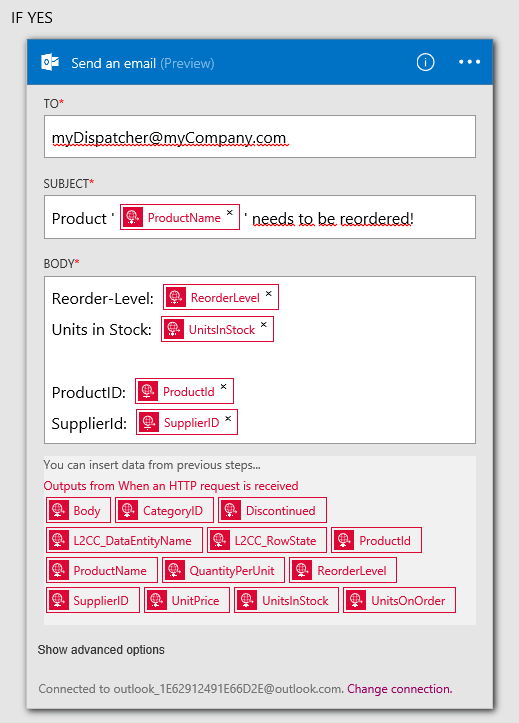Screen dimensions: 519x723
Task: Insert the UnitsOnOrder output token
Action: [400, 600]
